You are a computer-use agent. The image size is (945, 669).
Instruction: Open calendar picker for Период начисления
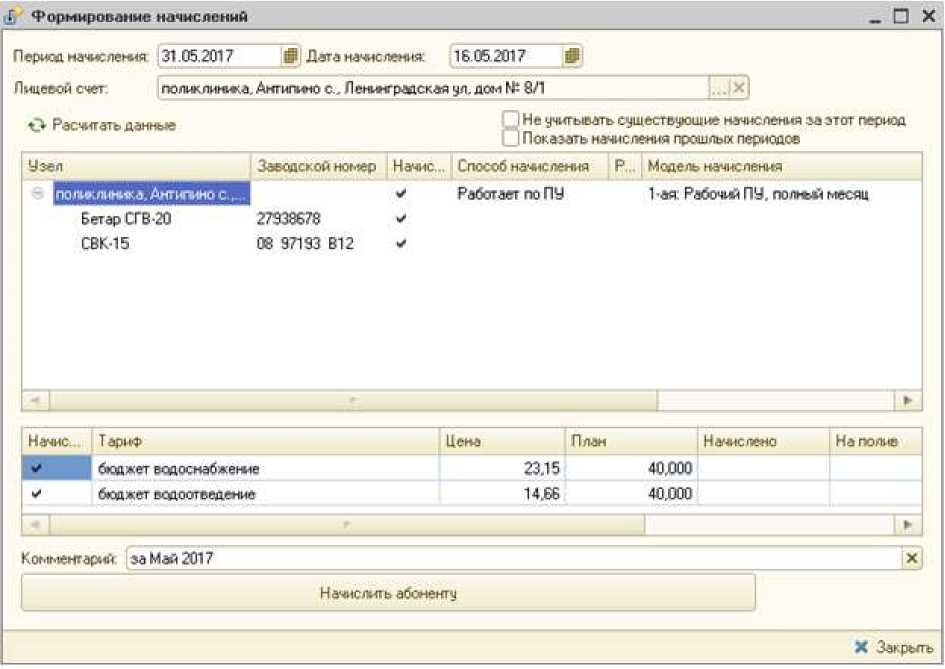(x=291, y=56)
